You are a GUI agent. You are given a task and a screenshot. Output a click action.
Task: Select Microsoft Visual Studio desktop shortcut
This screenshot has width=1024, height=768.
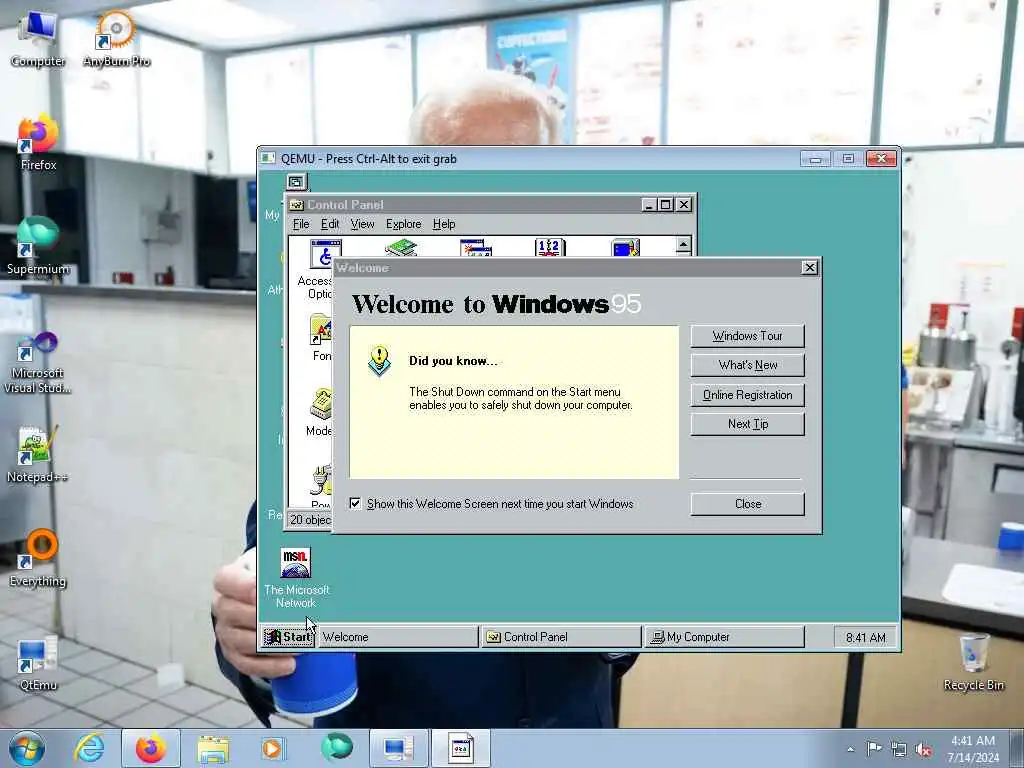[38, 362]
